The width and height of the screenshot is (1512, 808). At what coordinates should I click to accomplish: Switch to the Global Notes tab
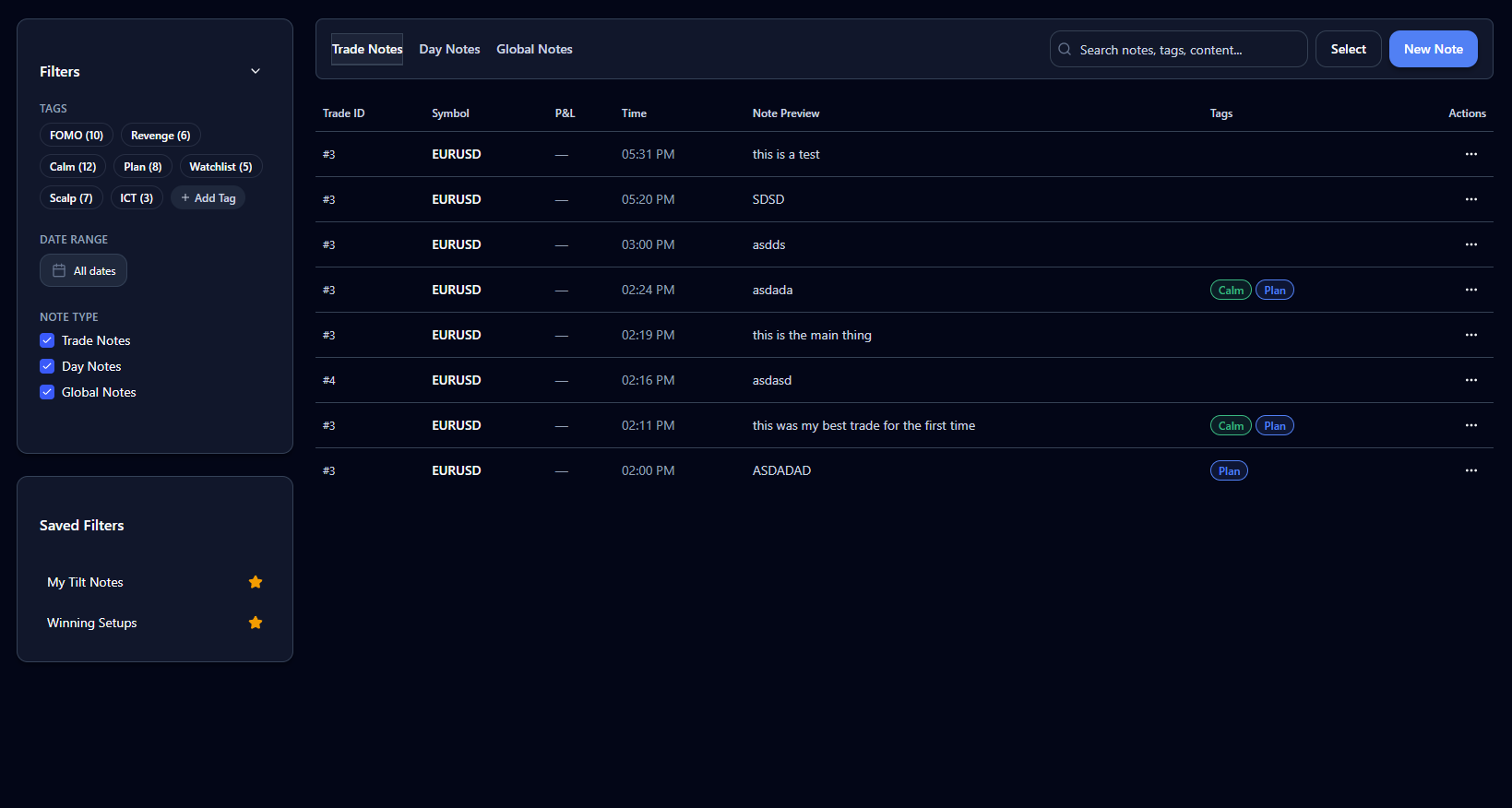(534, 49)
